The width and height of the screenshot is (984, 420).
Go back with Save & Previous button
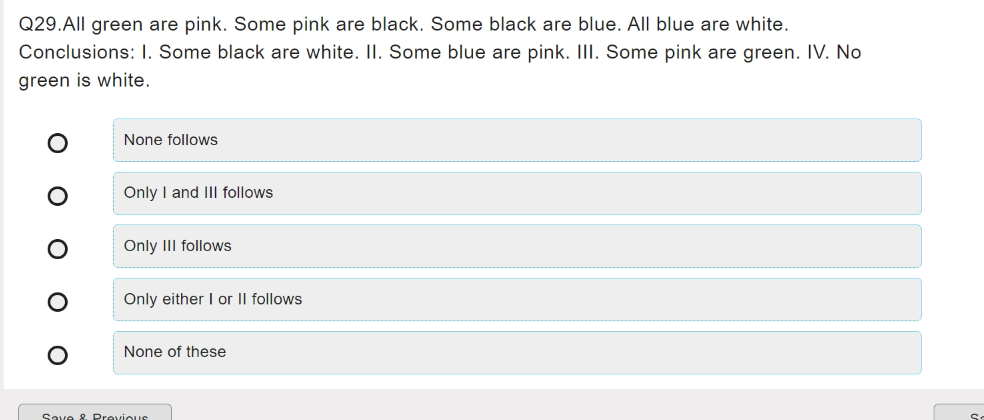point(95,412)
